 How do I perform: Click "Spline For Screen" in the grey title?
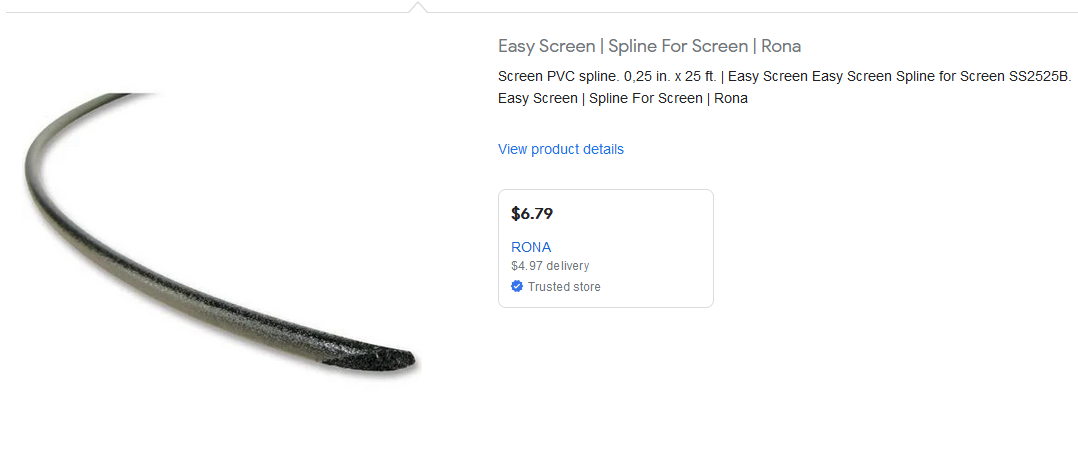678,46
